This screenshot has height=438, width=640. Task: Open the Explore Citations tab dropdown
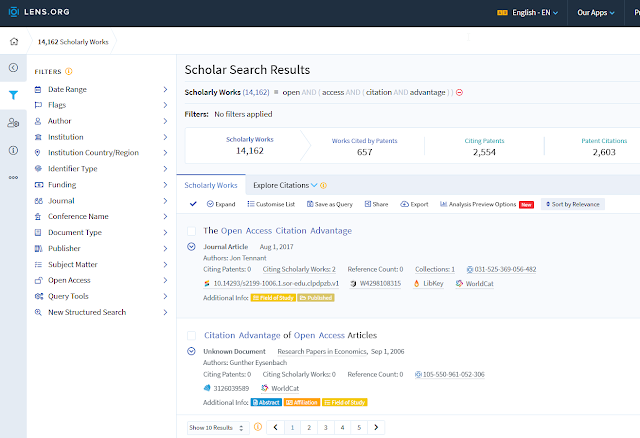(x=285, y=185)
